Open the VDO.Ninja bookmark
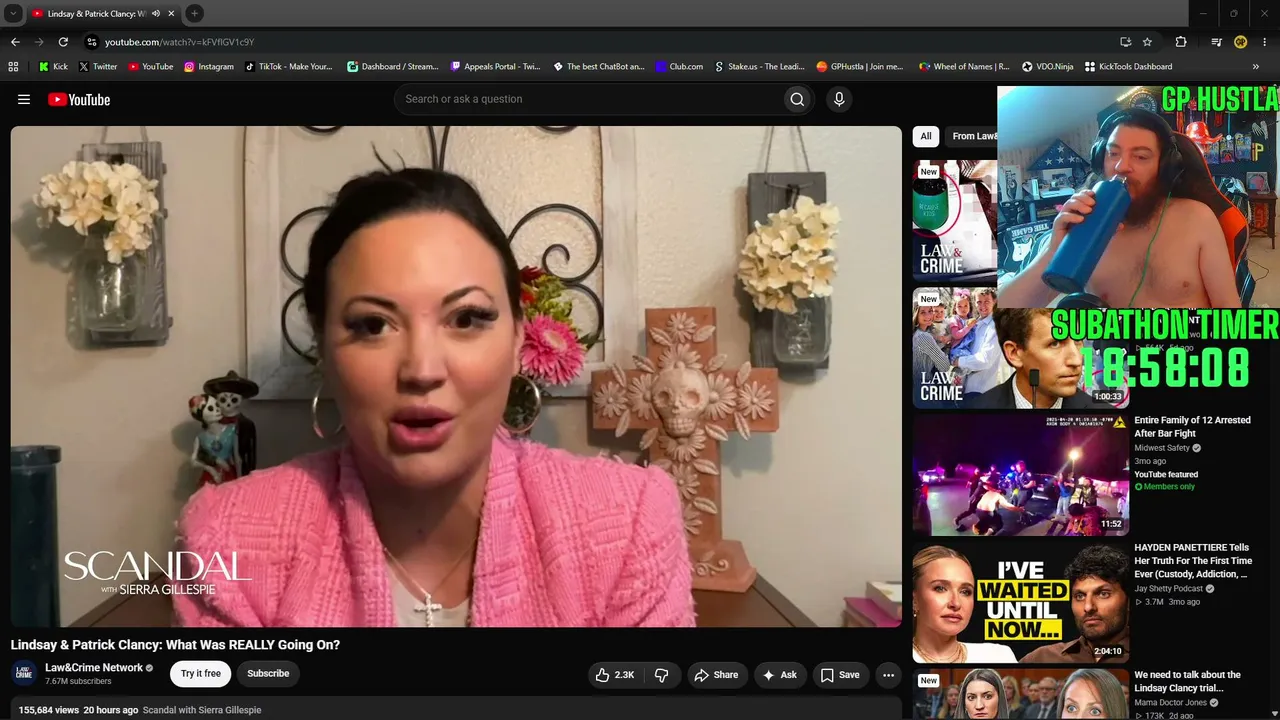Image resolution: width=1280 pixels, height=720 pixels. point(1047,67)
